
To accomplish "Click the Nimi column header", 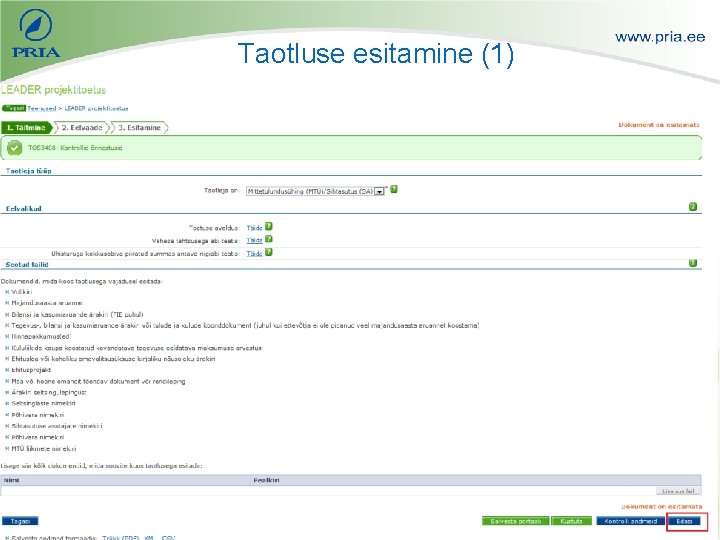I will coord(11,480).
